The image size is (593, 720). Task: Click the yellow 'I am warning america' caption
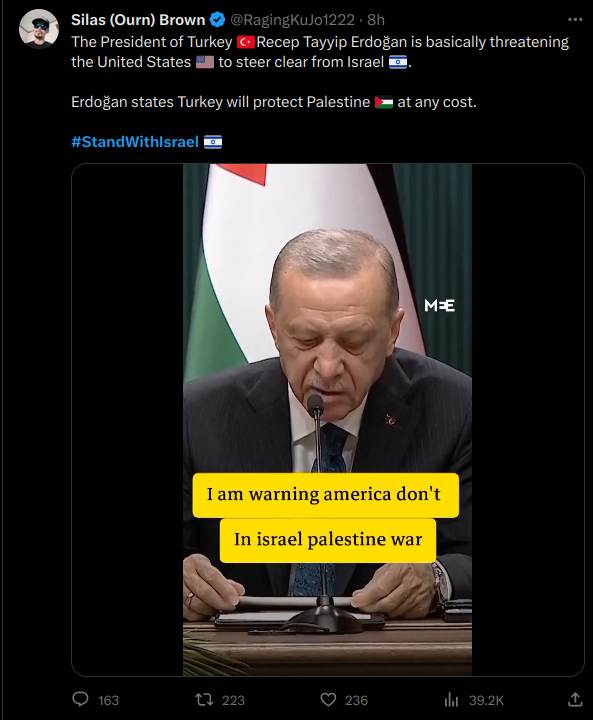326,495
